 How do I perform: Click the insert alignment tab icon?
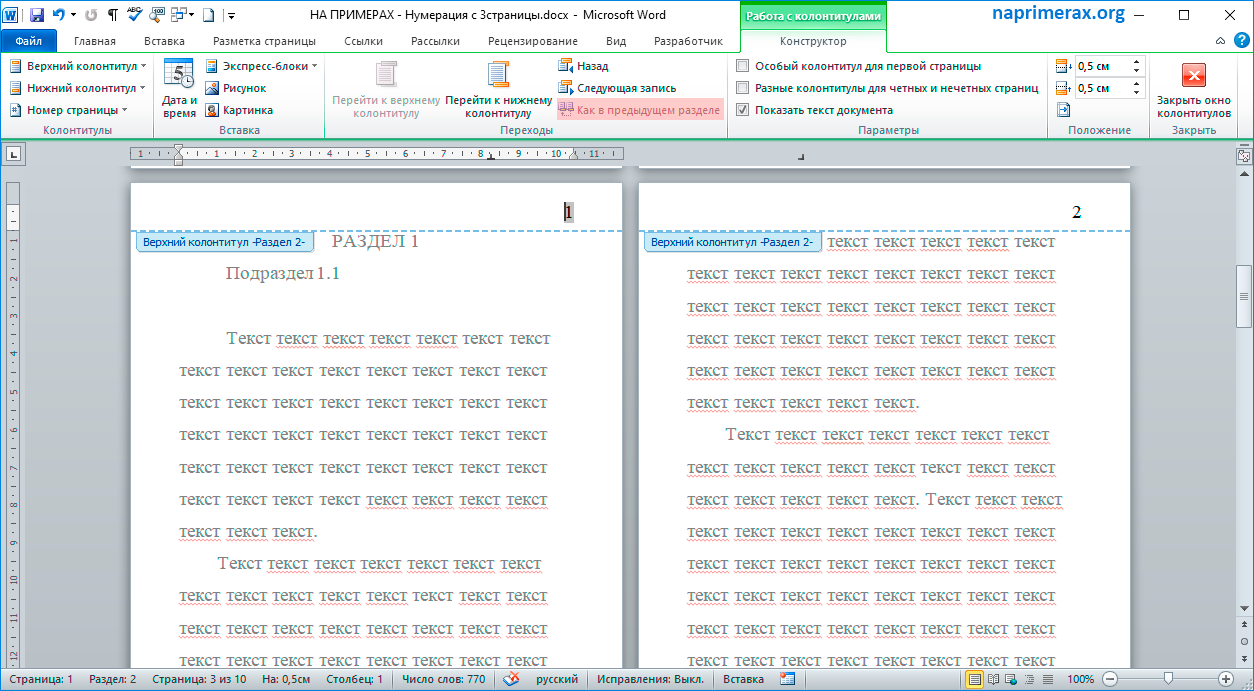[1063, 110]
